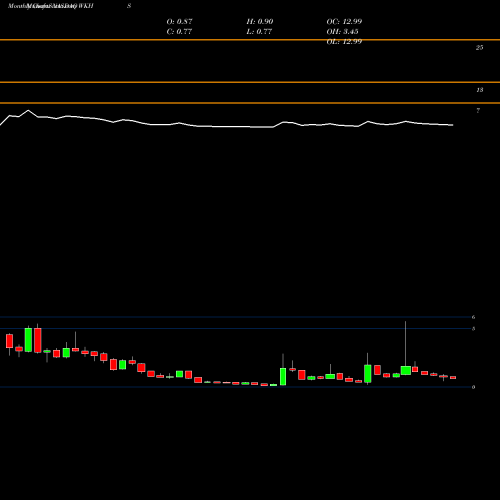This screenshot has height=500, width=500.
Task: Click the close price value C: 0.77
Action: (x=179, y=32)
